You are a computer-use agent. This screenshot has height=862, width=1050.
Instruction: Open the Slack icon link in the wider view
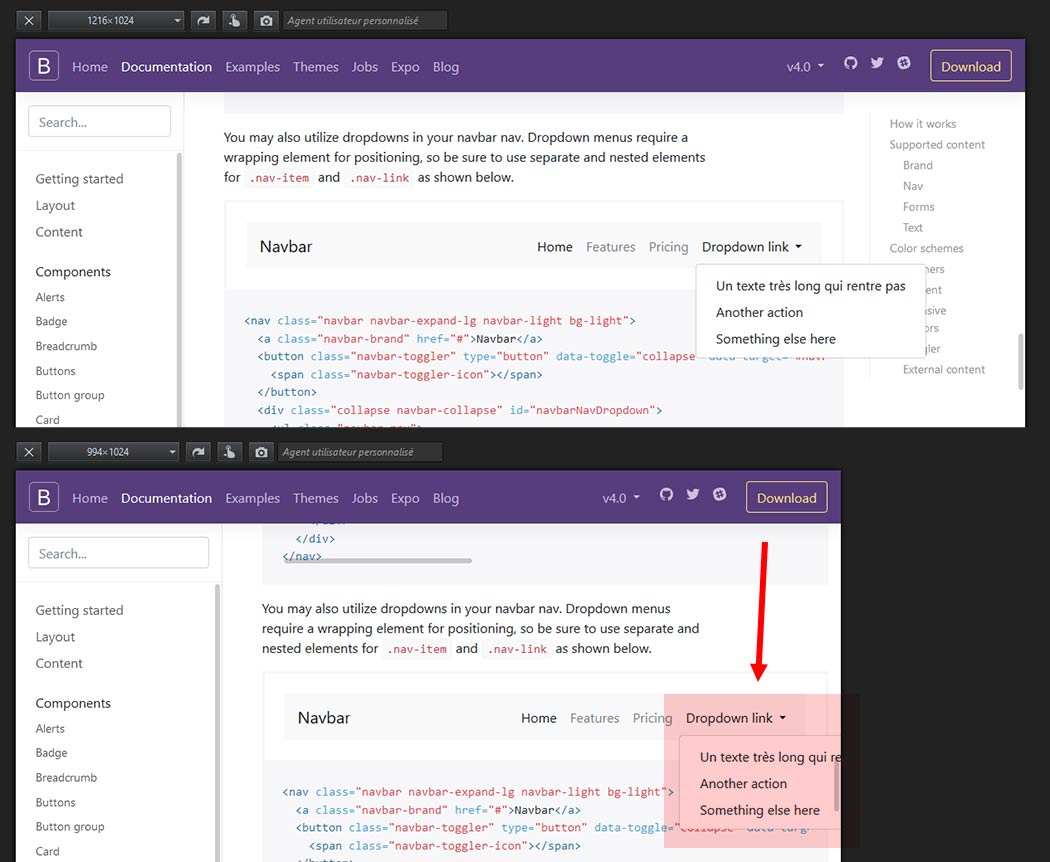click(x=904, y=63)
